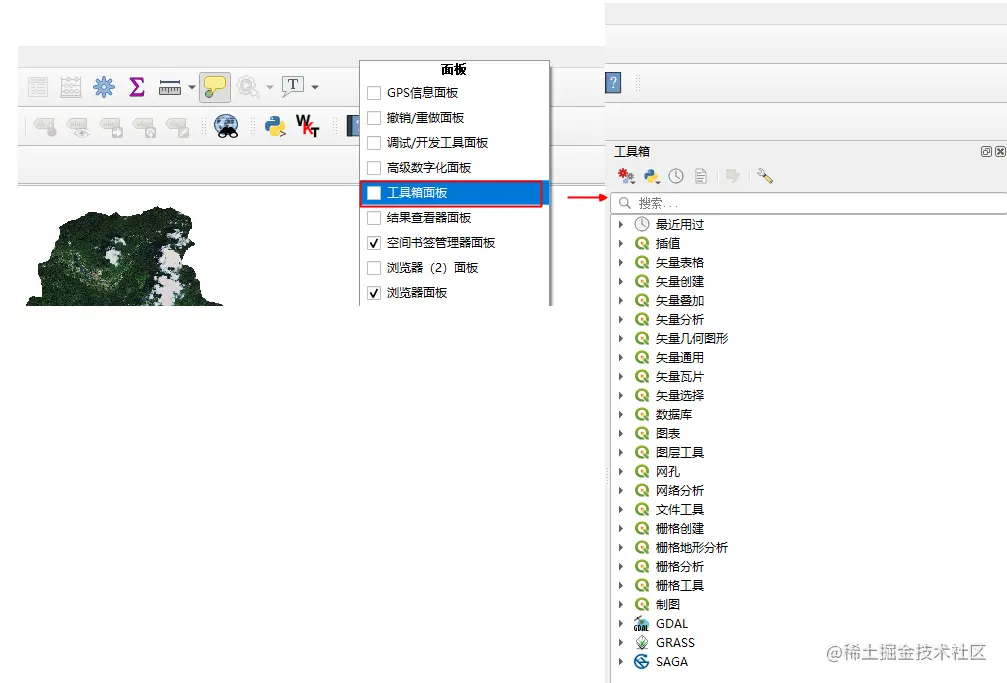Open the red gears models menu in toolbox
Viewport: 1007px width, 683px height.
[x=626, y=176]
